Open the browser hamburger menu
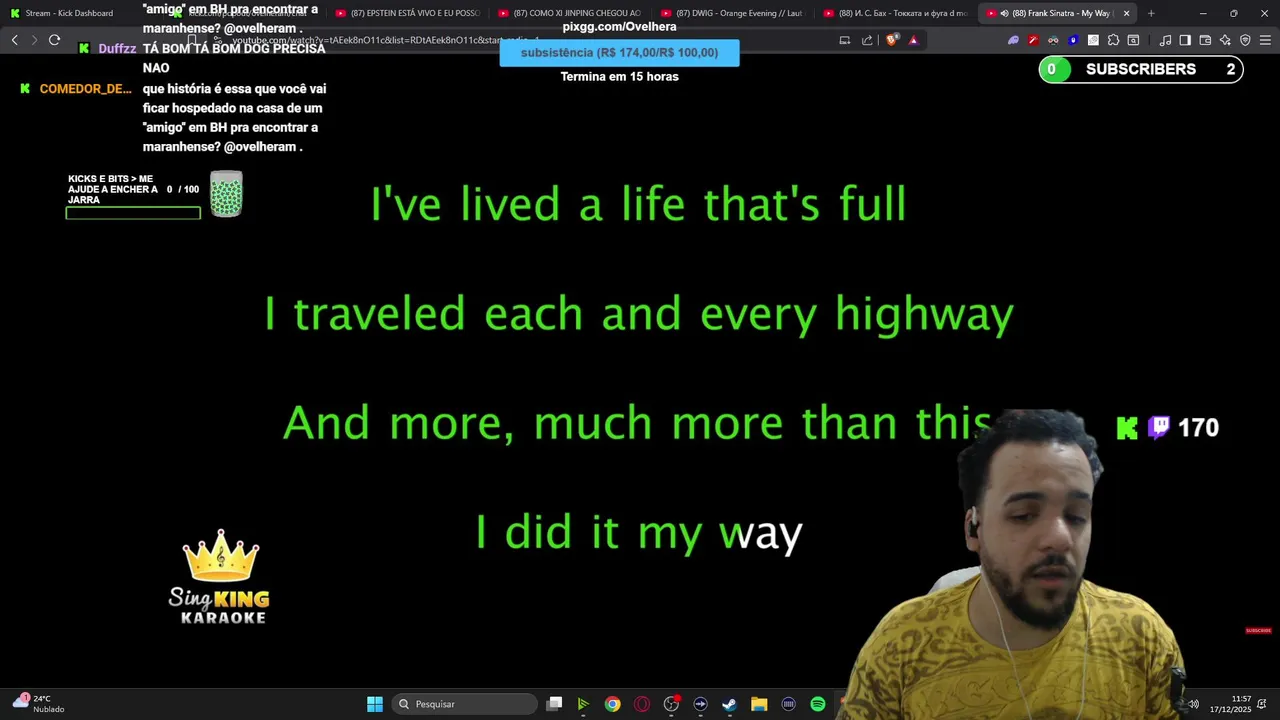 [1265, 40]
